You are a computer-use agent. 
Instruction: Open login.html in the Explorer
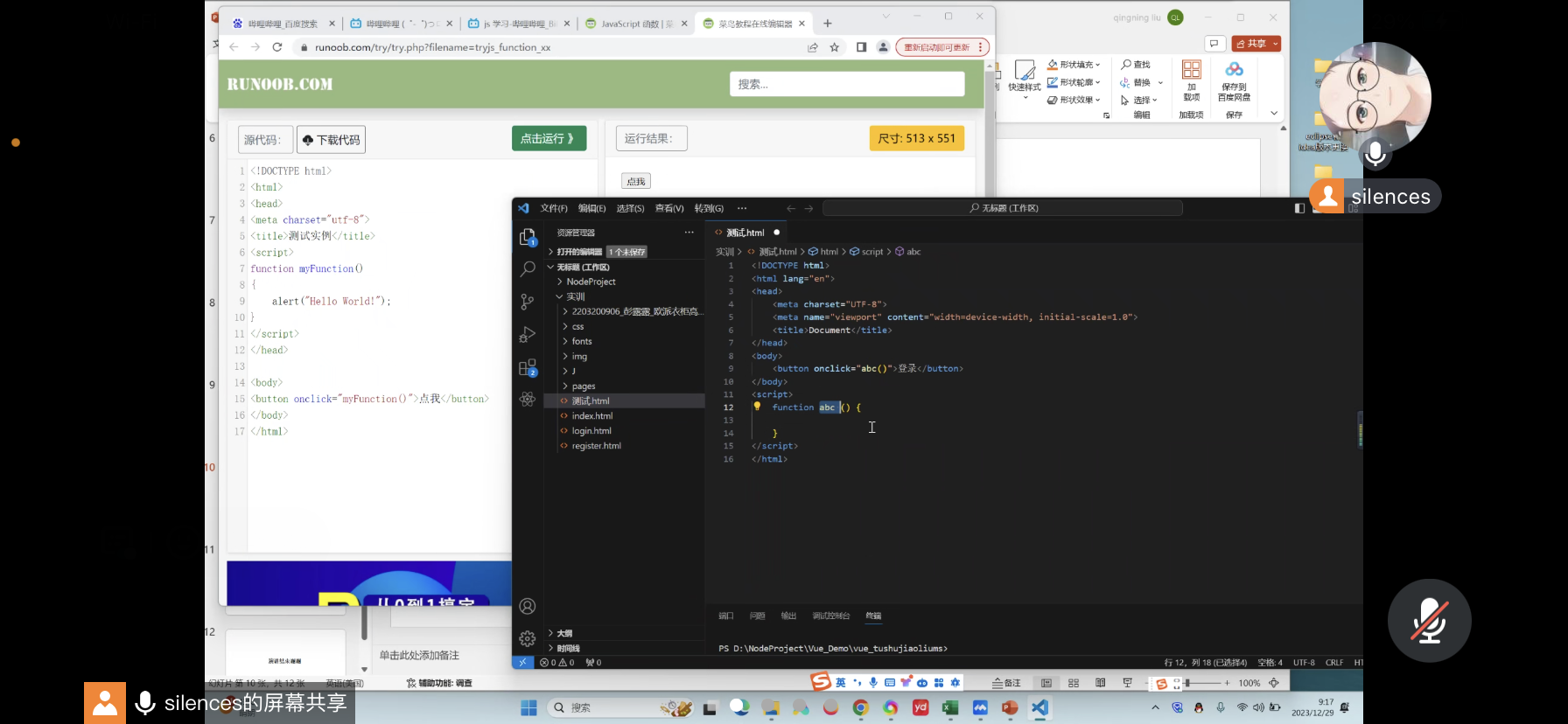point(591,431)
